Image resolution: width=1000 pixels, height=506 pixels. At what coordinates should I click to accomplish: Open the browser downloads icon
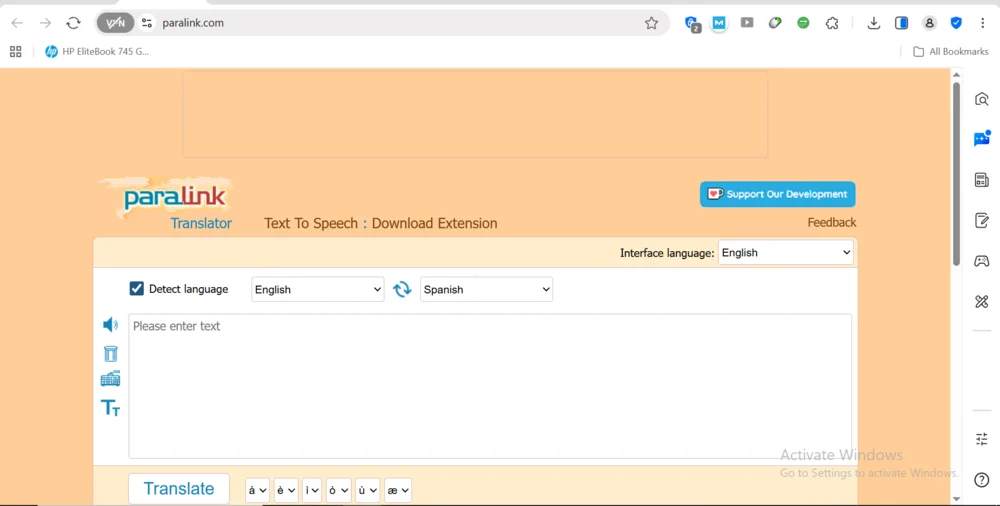tap(873, 23)
